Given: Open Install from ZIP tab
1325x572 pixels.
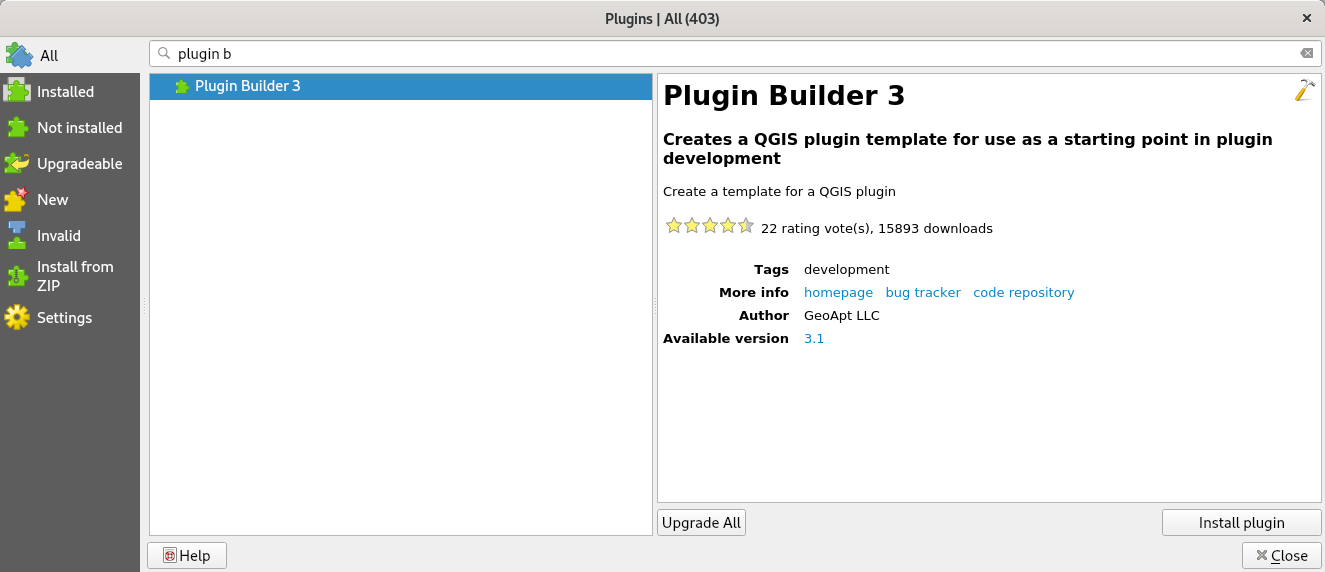Looking at the screenshot, I should 70,276.
